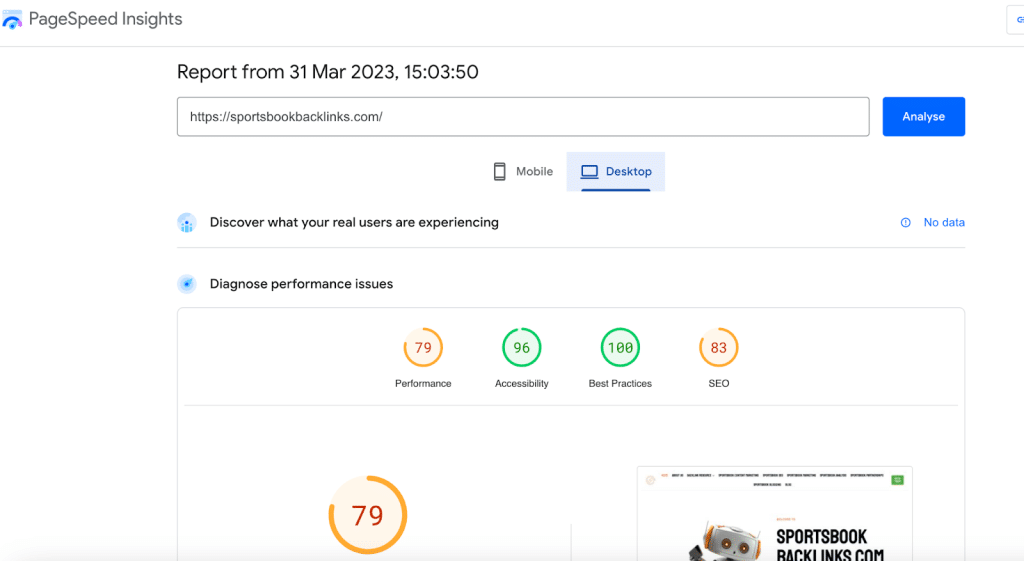The width and height of the screenshot is (1024, 561).
Task: Click the large 79 performance score circle
Action: pyautogui.click(x=367, y=515)
